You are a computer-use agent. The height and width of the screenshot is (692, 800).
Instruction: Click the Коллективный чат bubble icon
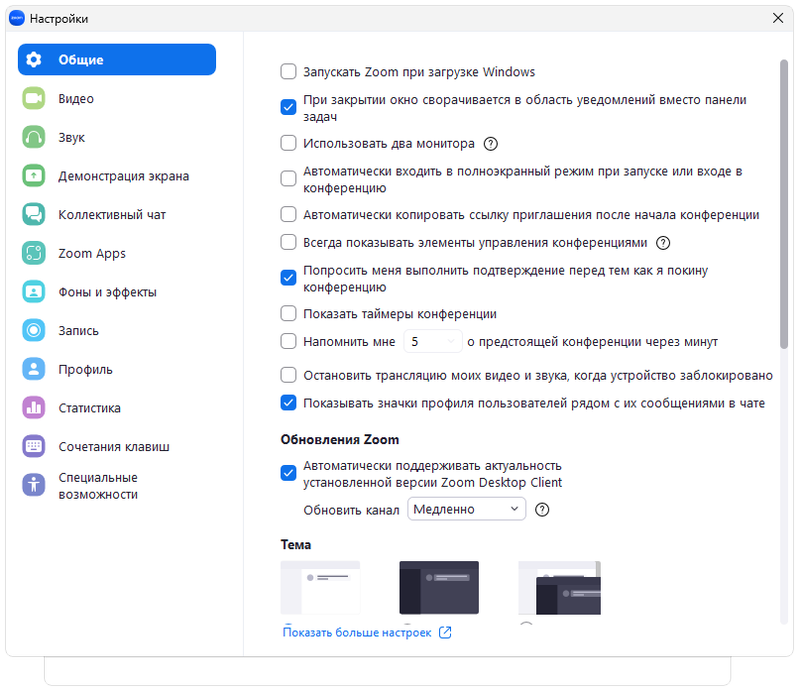coord(34,214)
